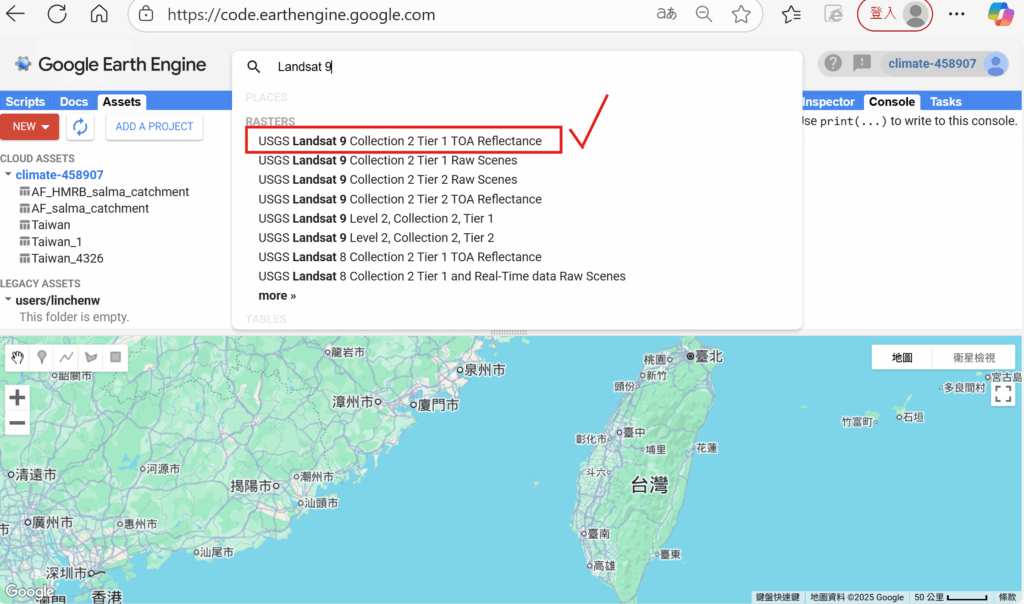Grab the panel resize handle above the map
This screenshot has height=604, width=1024.
click(509, 332)
